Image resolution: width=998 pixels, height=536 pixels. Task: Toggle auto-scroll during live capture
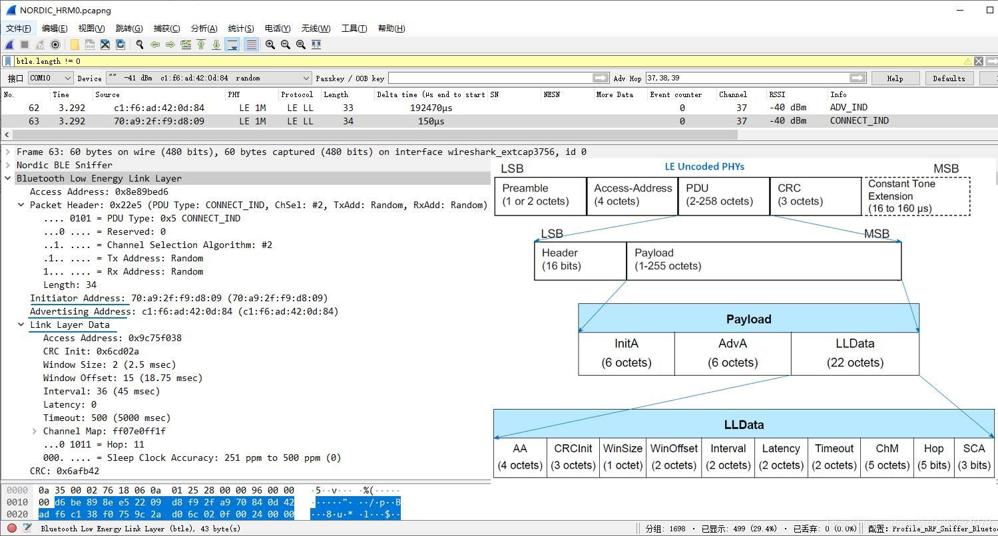(x=232, y=45)
